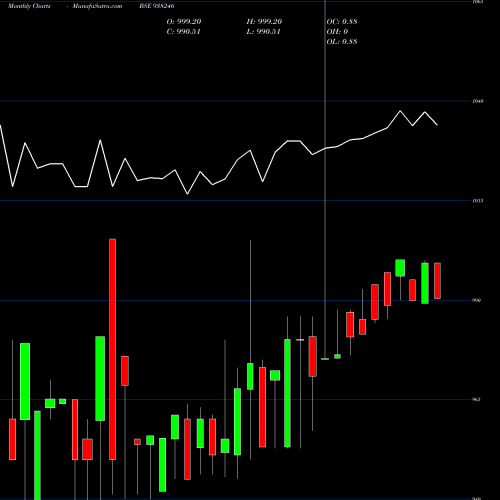
Task: Click the 1015 price axis label
Action: pos(478,201)
